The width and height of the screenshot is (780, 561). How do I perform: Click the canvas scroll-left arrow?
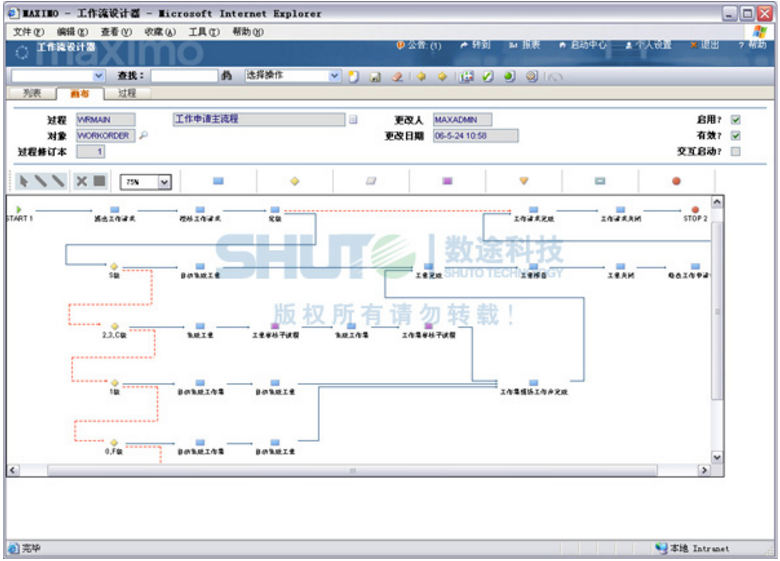coord(13,470)
